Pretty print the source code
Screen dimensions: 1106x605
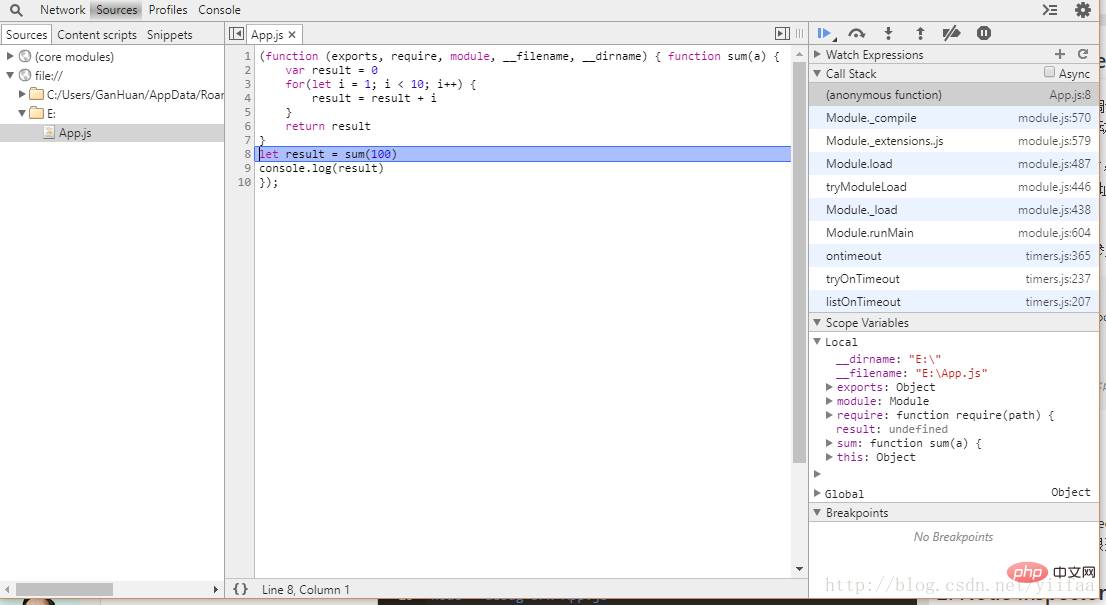click(241, 589)
